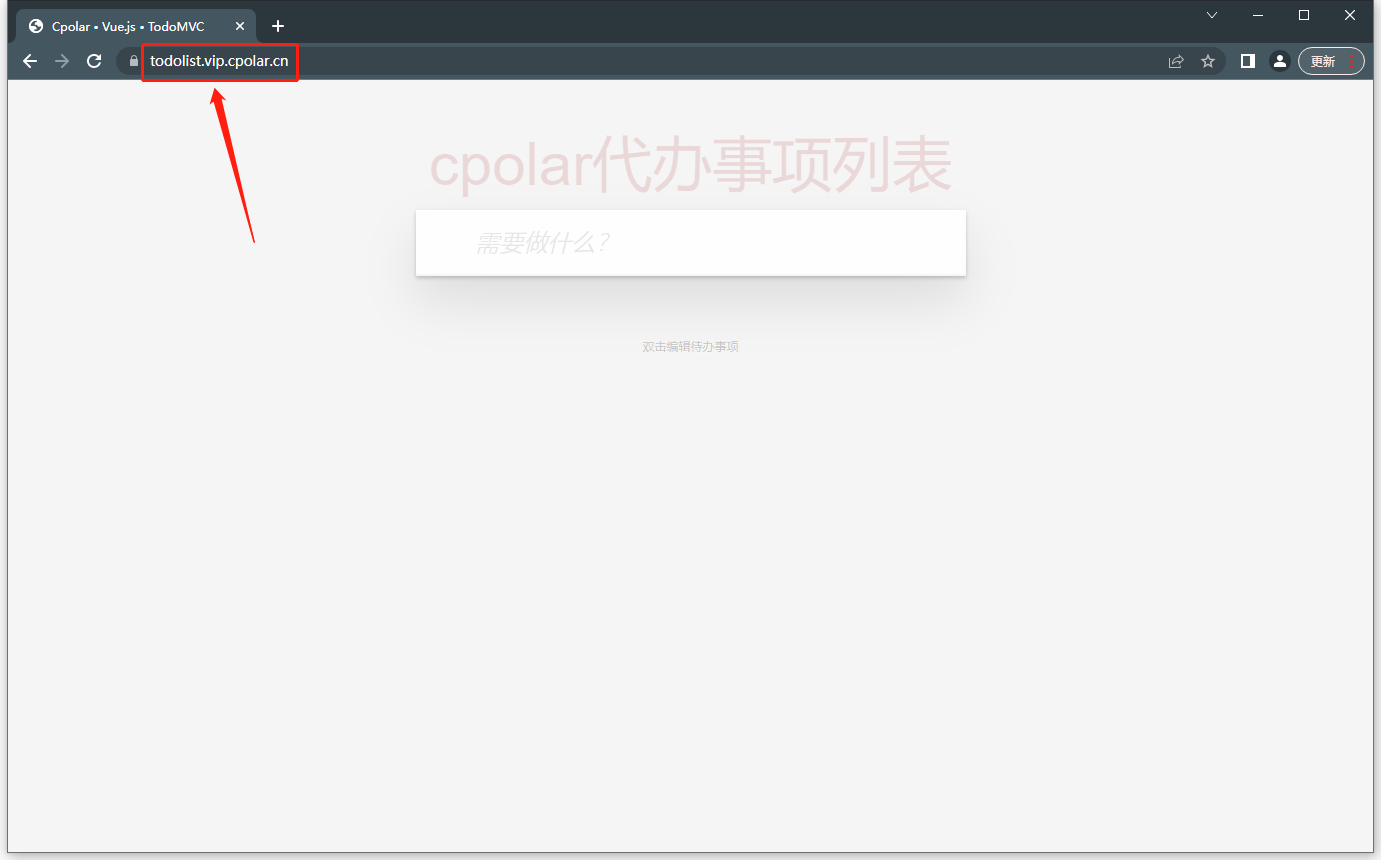Bookmark this page using the star icon

[1208, 60]
